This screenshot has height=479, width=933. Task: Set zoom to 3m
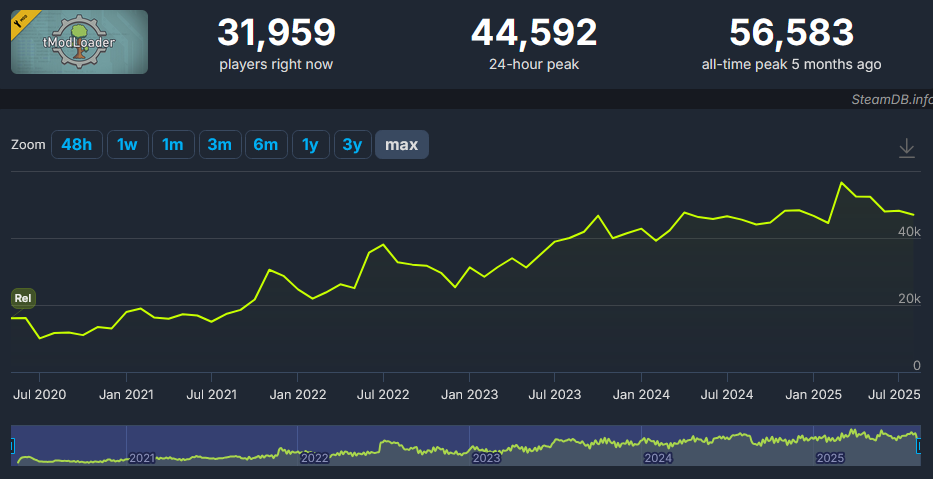click(220, 145)
